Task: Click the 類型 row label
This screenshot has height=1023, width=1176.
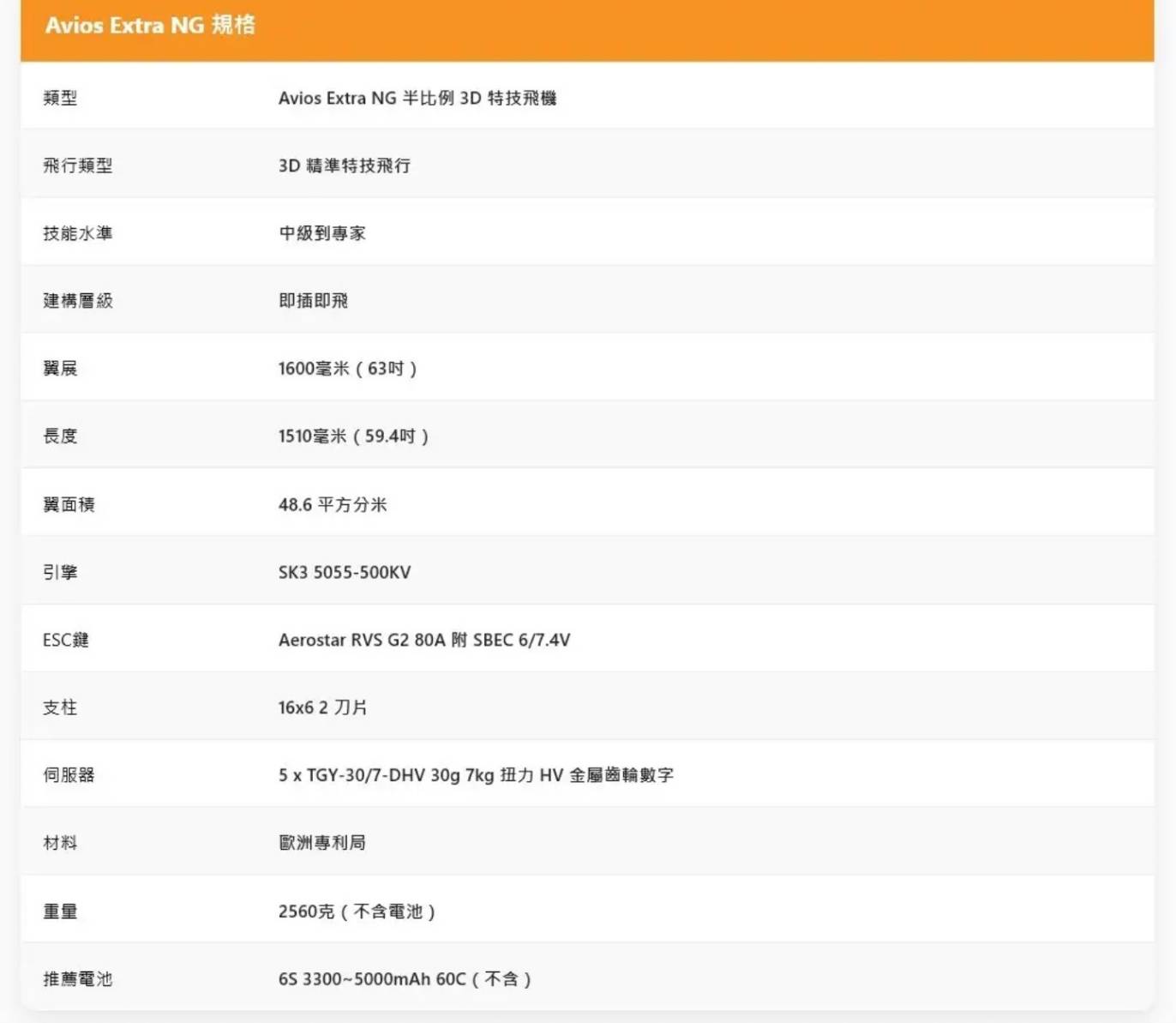Action: pyautogui.click(x=60, y=98)
